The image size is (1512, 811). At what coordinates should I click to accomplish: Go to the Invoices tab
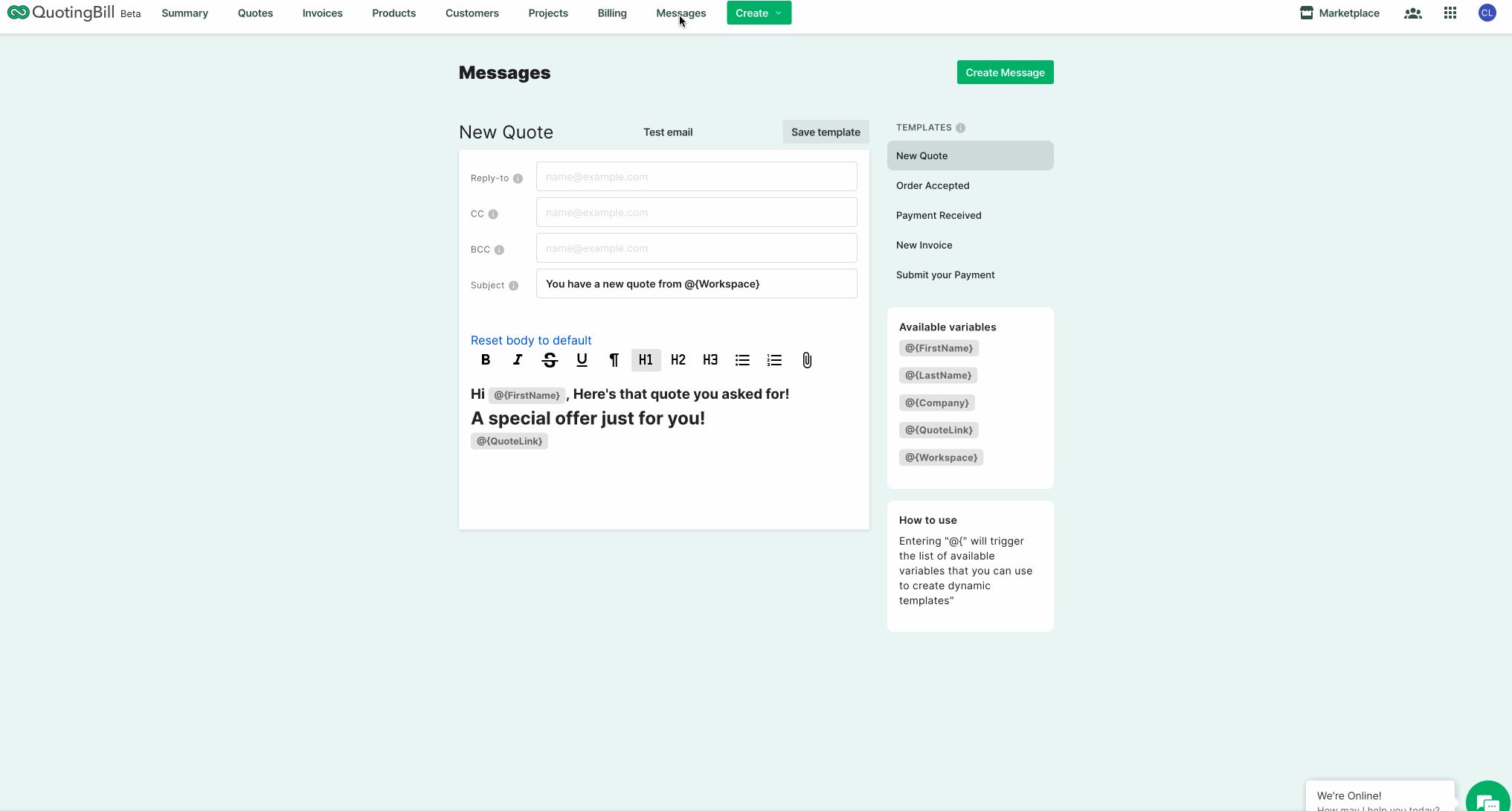(322, 13)
